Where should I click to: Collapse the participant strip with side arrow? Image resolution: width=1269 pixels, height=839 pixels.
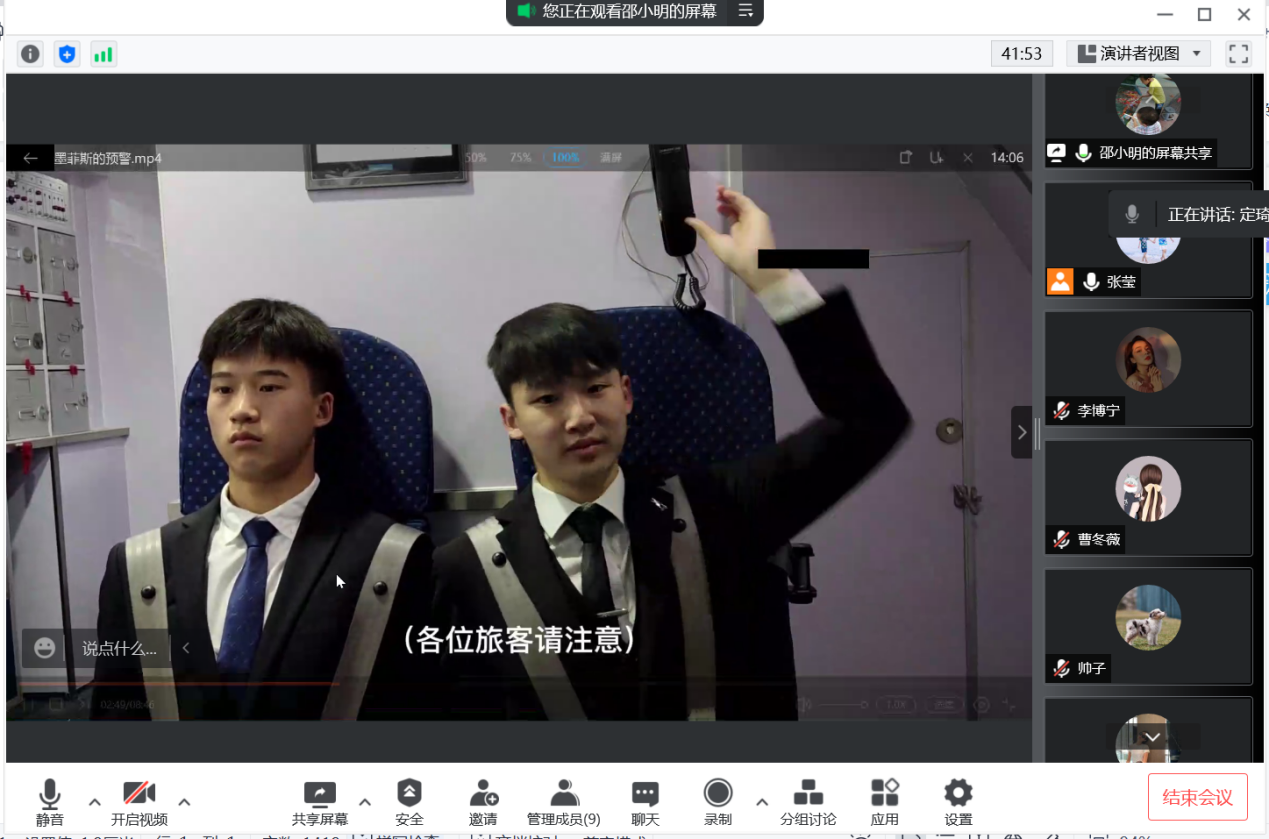click(x=1021, y=432)
